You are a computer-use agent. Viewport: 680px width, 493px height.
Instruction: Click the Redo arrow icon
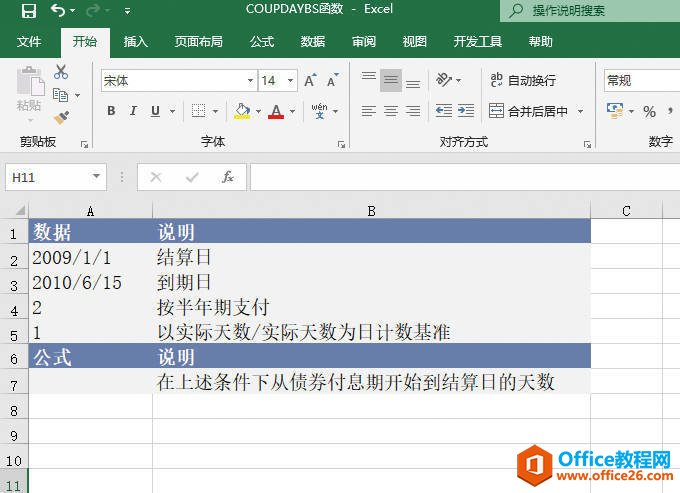pyautogui.click(x=92, y=10)
